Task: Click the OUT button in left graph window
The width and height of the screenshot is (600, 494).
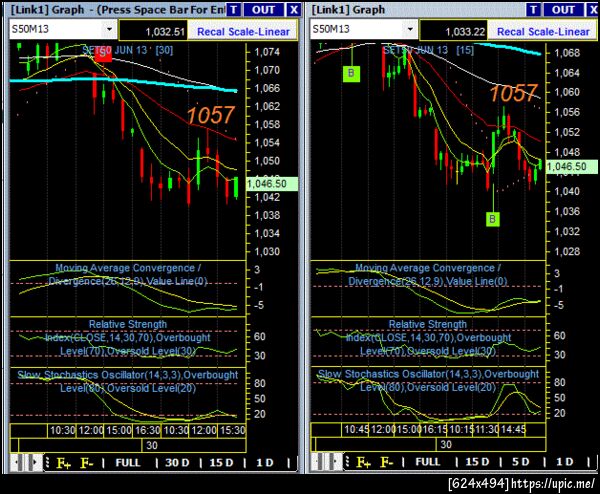Action: click(263, 10)
